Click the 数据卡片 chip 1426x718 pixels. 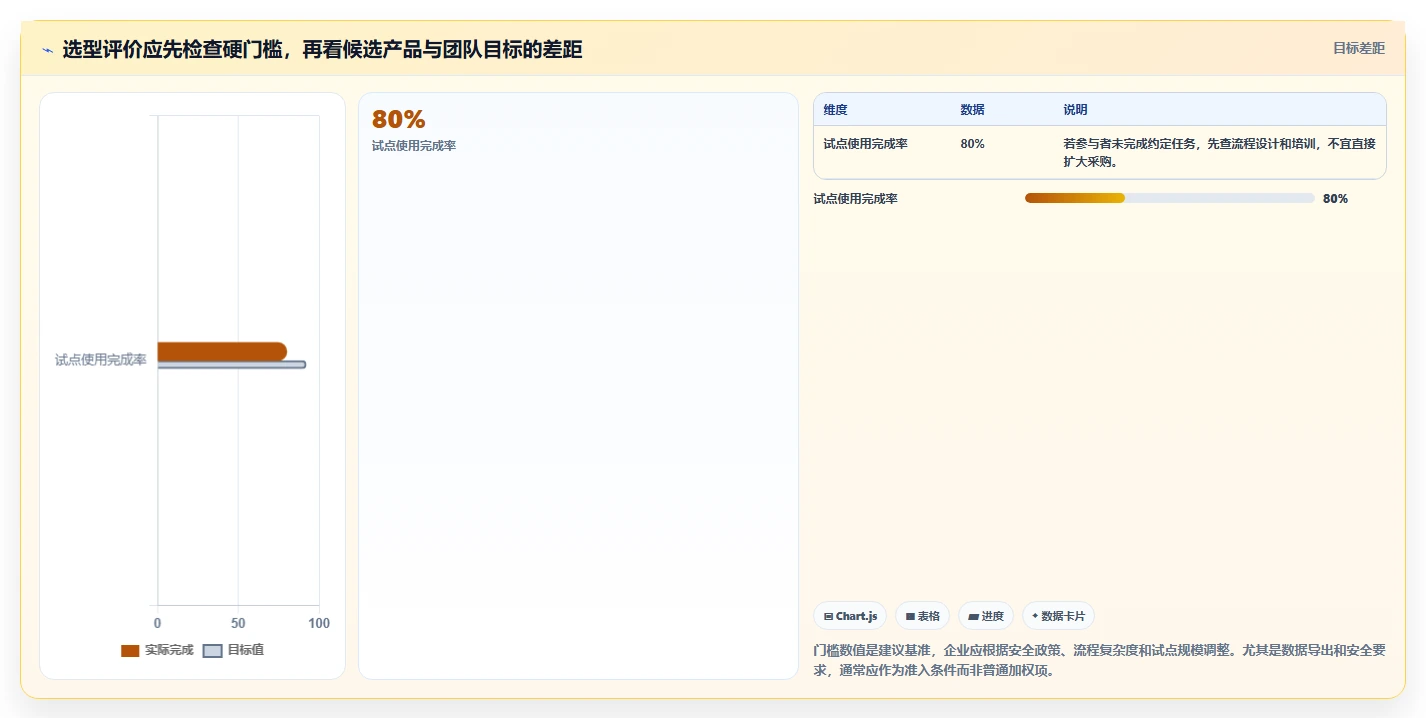(1059, 616)
